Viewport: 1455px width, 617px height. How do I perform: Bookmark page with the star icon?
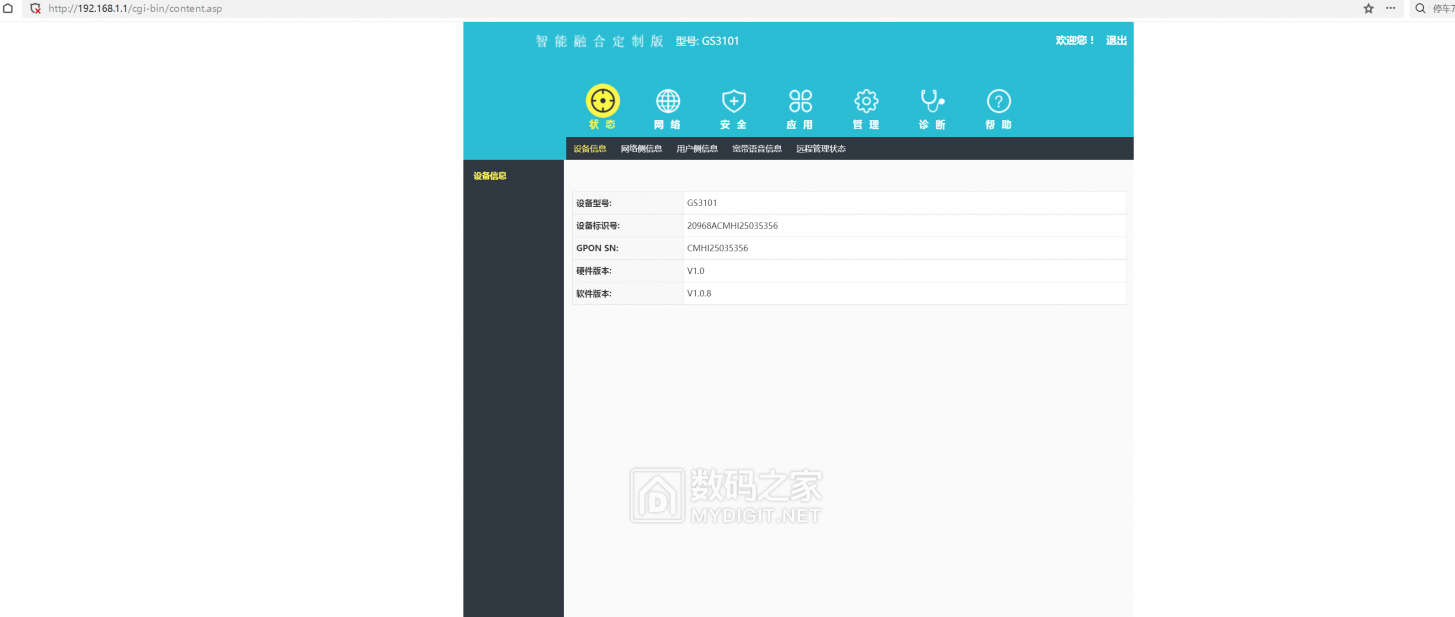point(1368,8)
